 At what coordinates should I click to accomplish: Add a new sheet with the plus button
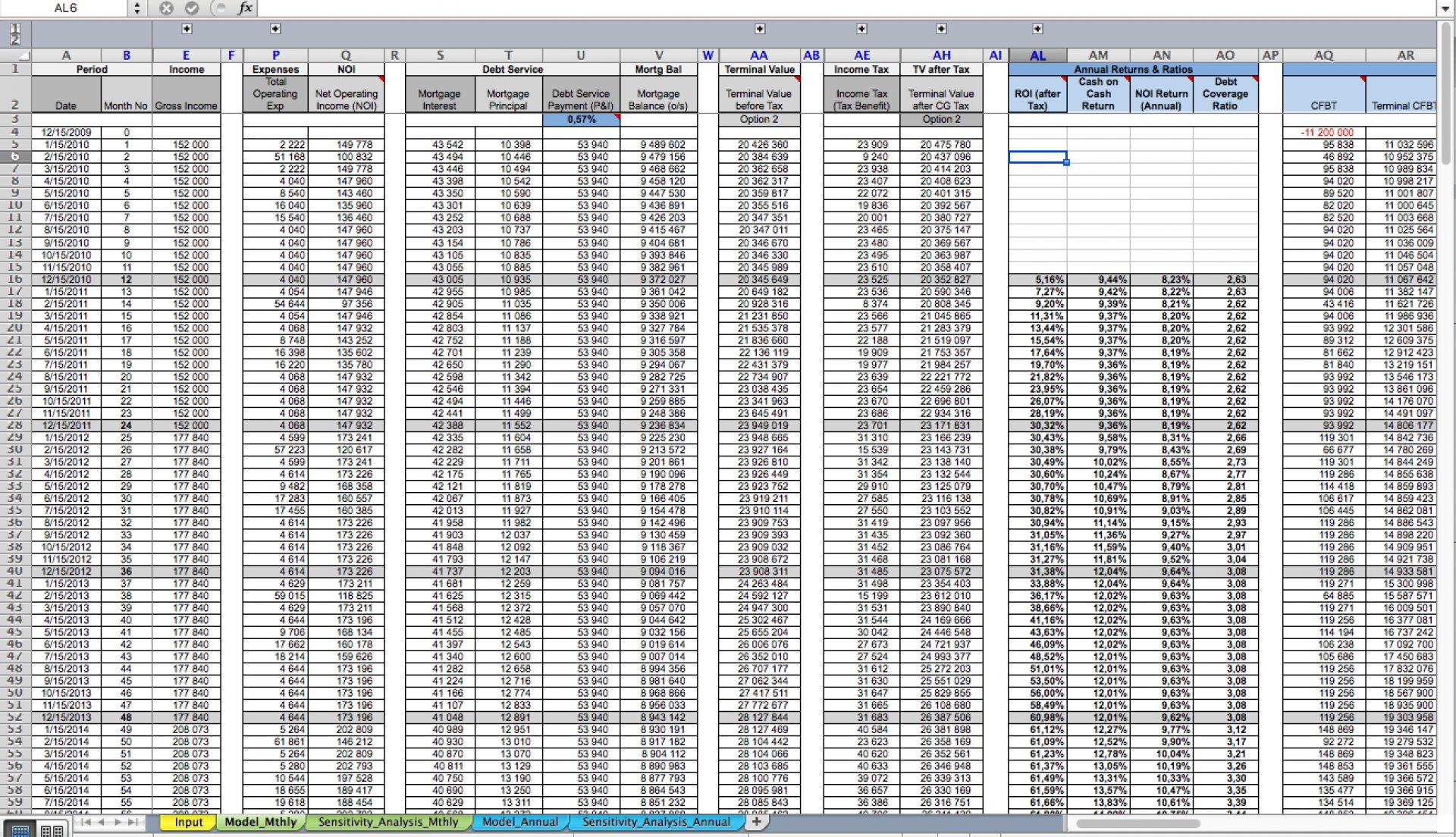[756, 822]
